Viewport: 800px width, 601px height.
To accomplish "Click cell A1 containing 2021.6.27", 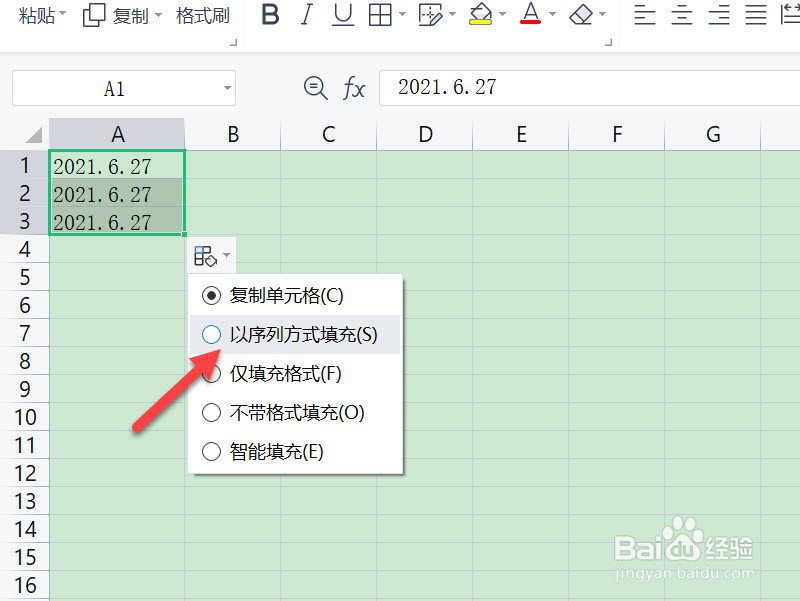I will click(x=117, y=165).
